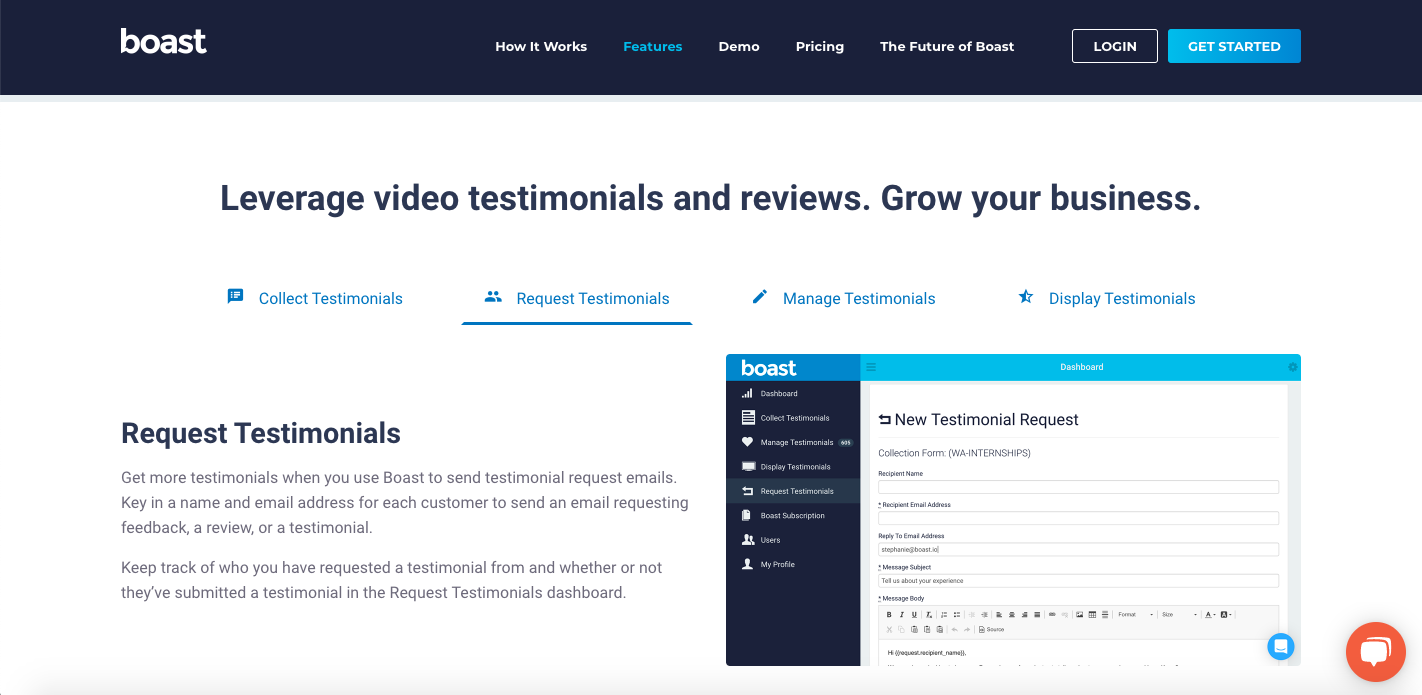Open the Demo nav link

[x=739, y=46]
